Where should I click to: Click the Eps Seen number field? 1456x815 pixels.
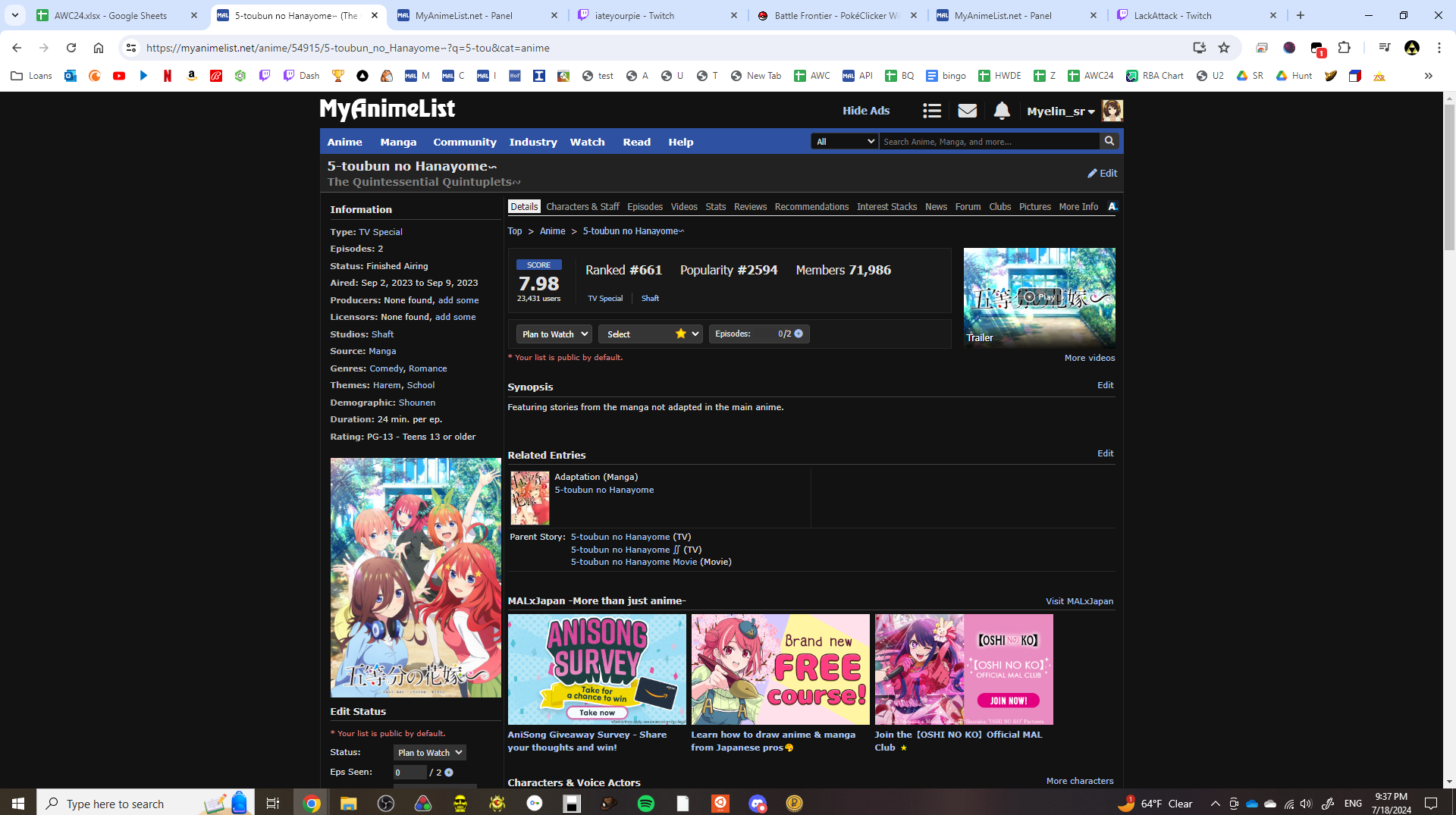point(409,773)
